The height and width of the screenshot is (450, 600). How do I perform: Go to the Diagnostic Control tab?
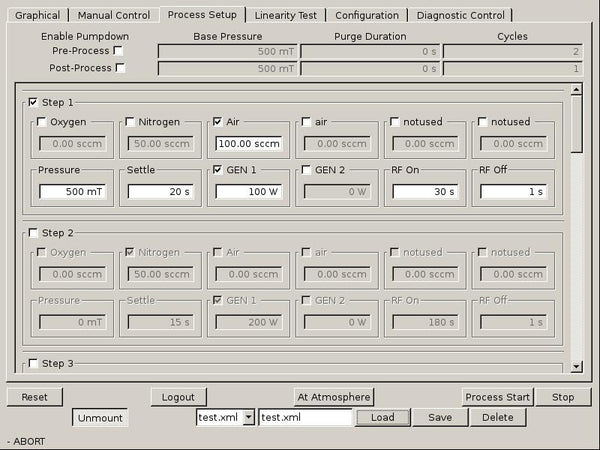pyautogui.click(x=460, y=15)
